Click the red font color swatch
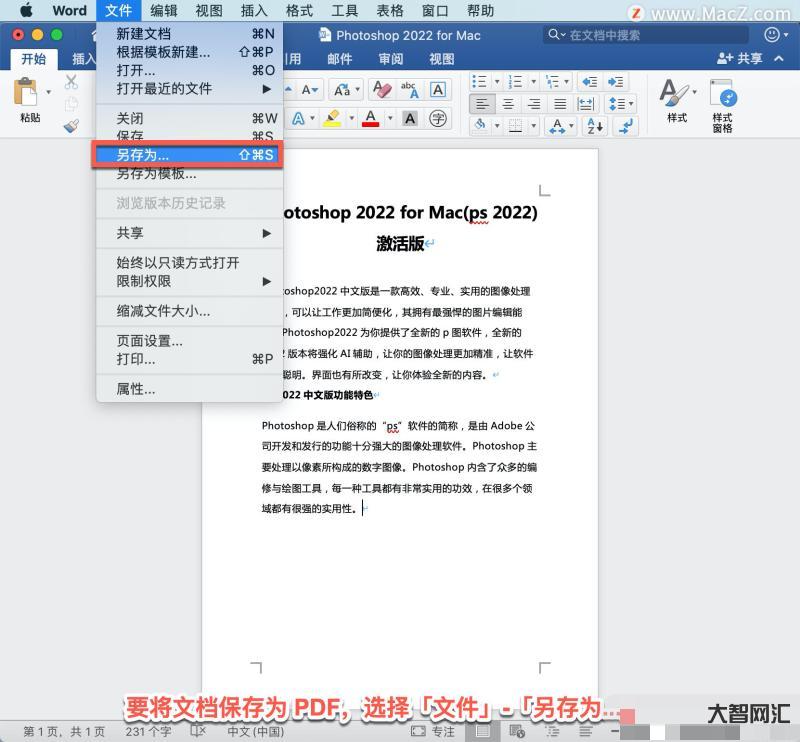This screenshot has width=800, height=742. [371, 119]
